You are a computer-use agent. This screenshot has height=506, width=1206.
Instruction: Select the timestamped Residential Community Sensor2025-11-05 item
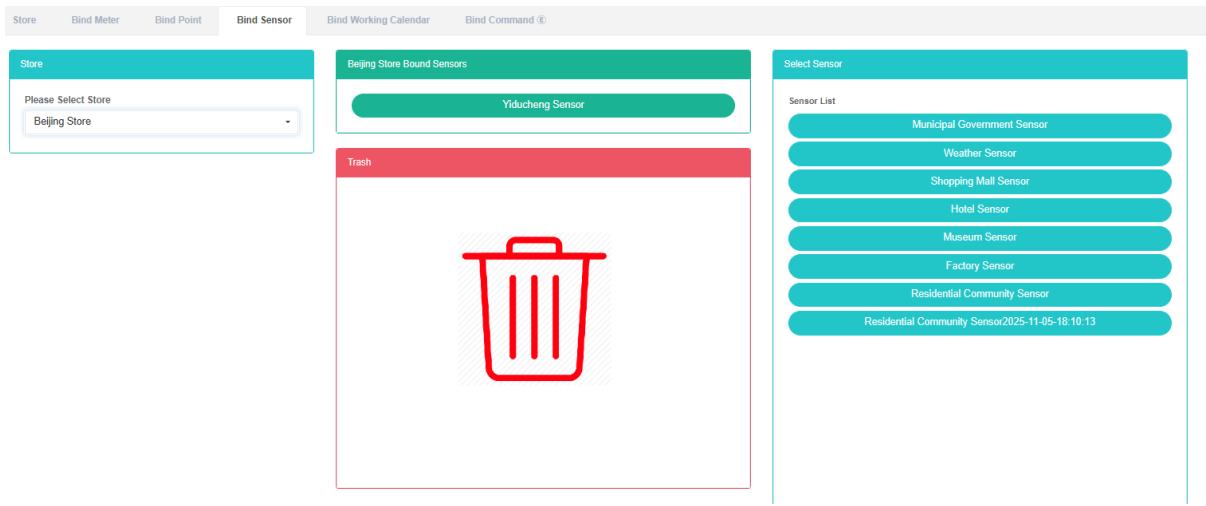click(x=979, y=322)
